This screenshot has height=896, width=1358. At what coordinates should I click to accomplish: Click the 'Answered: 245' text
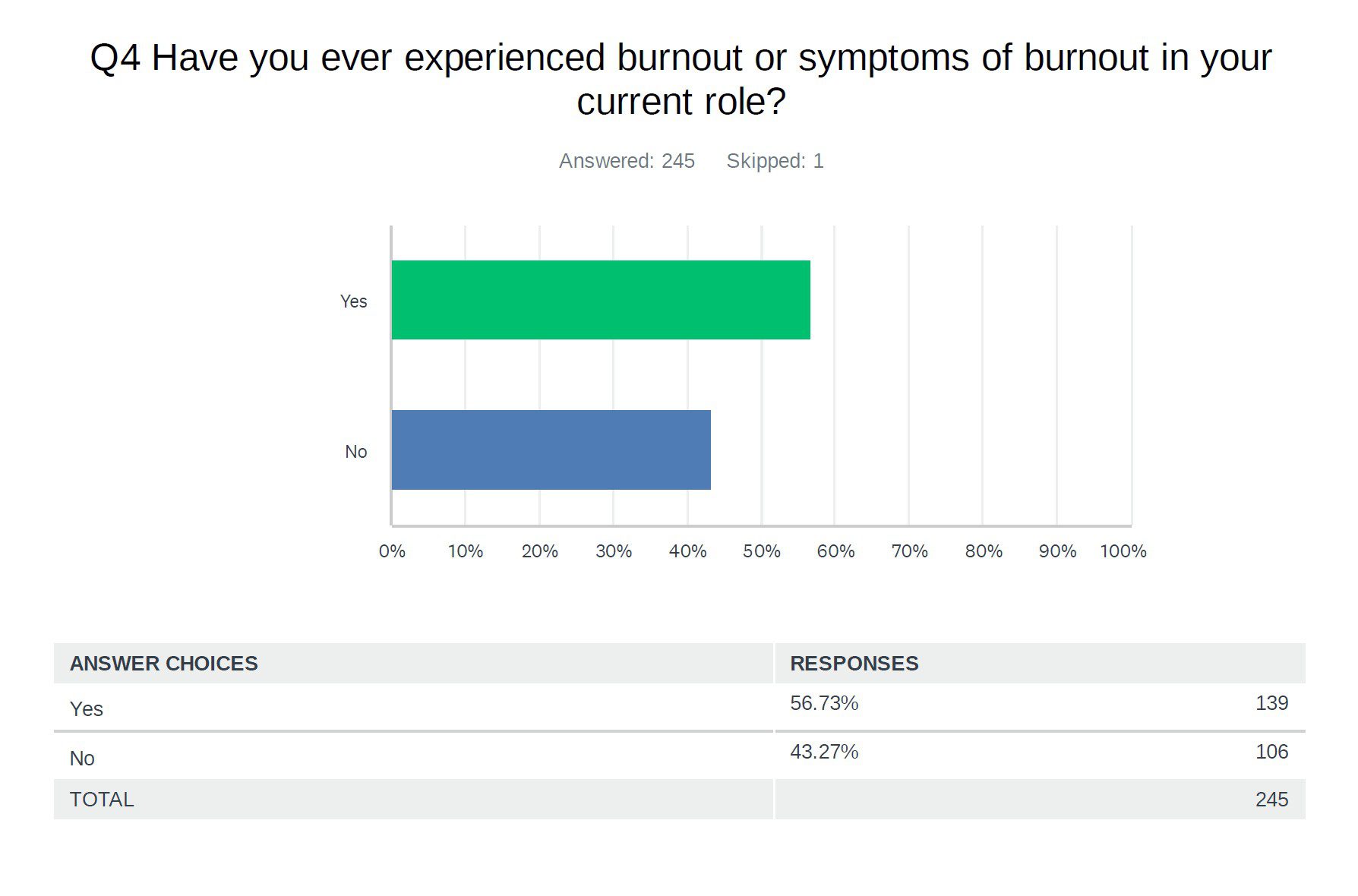pyautogui.click(x=627, y=161)
